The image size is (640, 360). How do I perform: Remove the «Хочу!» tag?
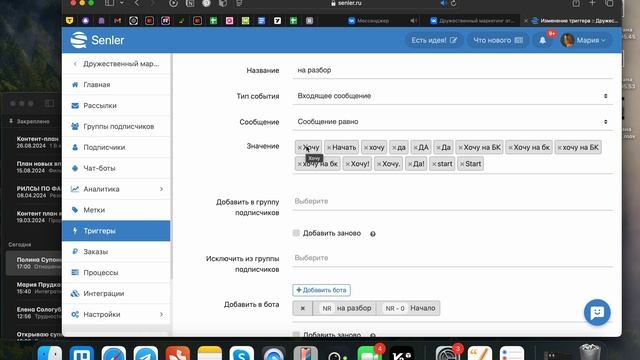coord(347,164)
